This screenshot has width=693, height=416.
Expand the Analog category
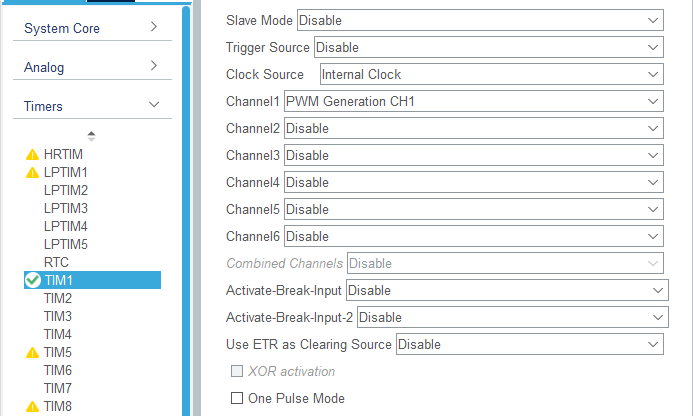click(x=153, y=67)
